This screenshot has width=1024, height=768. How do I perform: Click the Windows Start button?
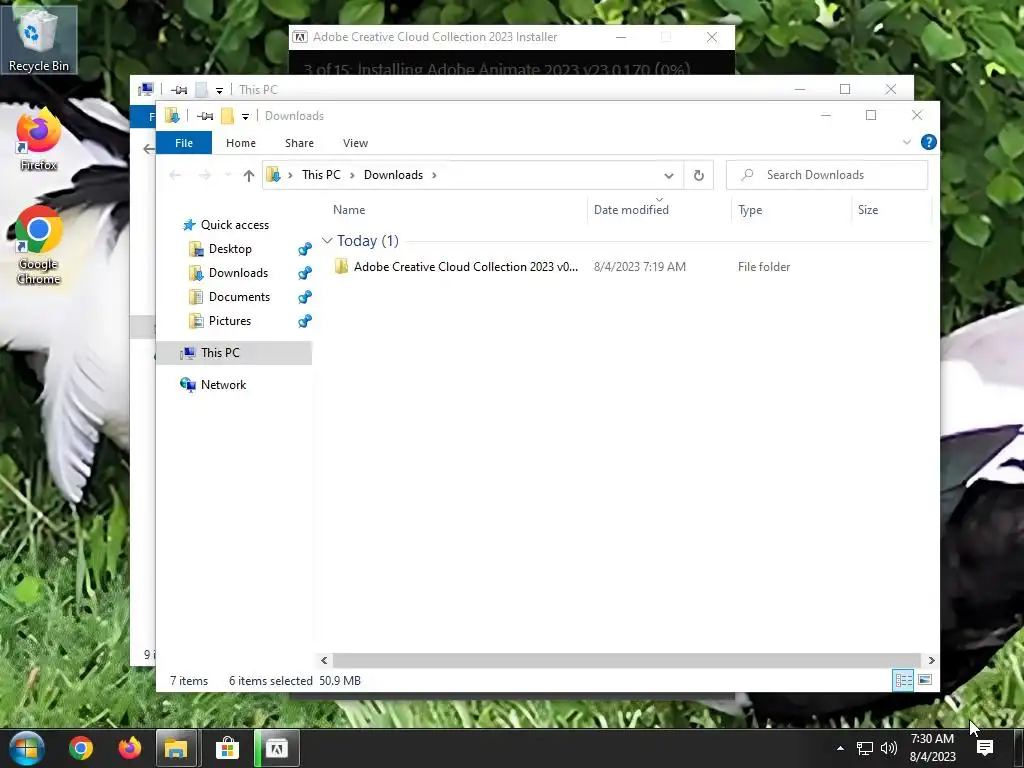tap(27, 748)
